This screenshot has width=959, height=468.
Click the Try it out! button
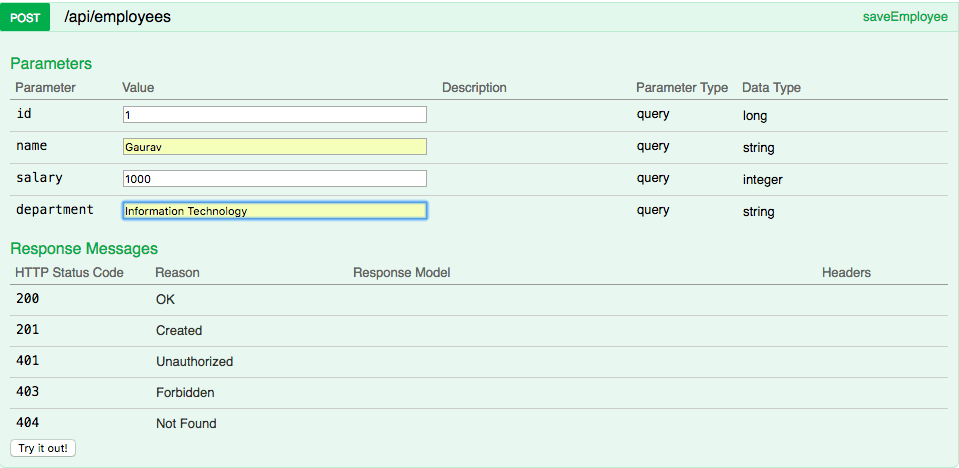point(43,448)
